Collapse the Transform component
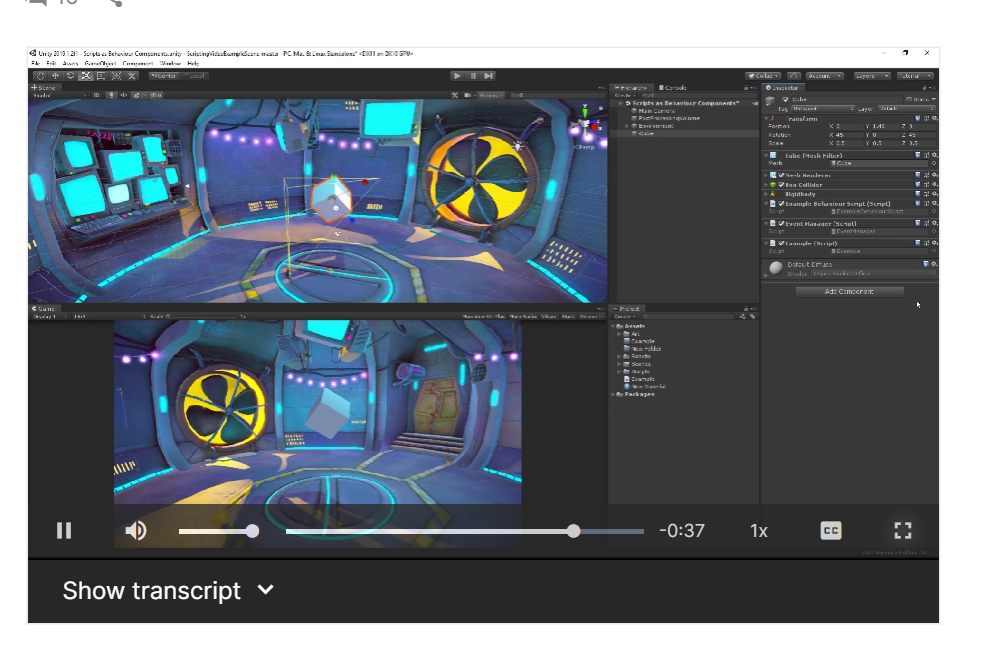Image resolution: width=999 pixels, height=667 pixels. [766, 118]
